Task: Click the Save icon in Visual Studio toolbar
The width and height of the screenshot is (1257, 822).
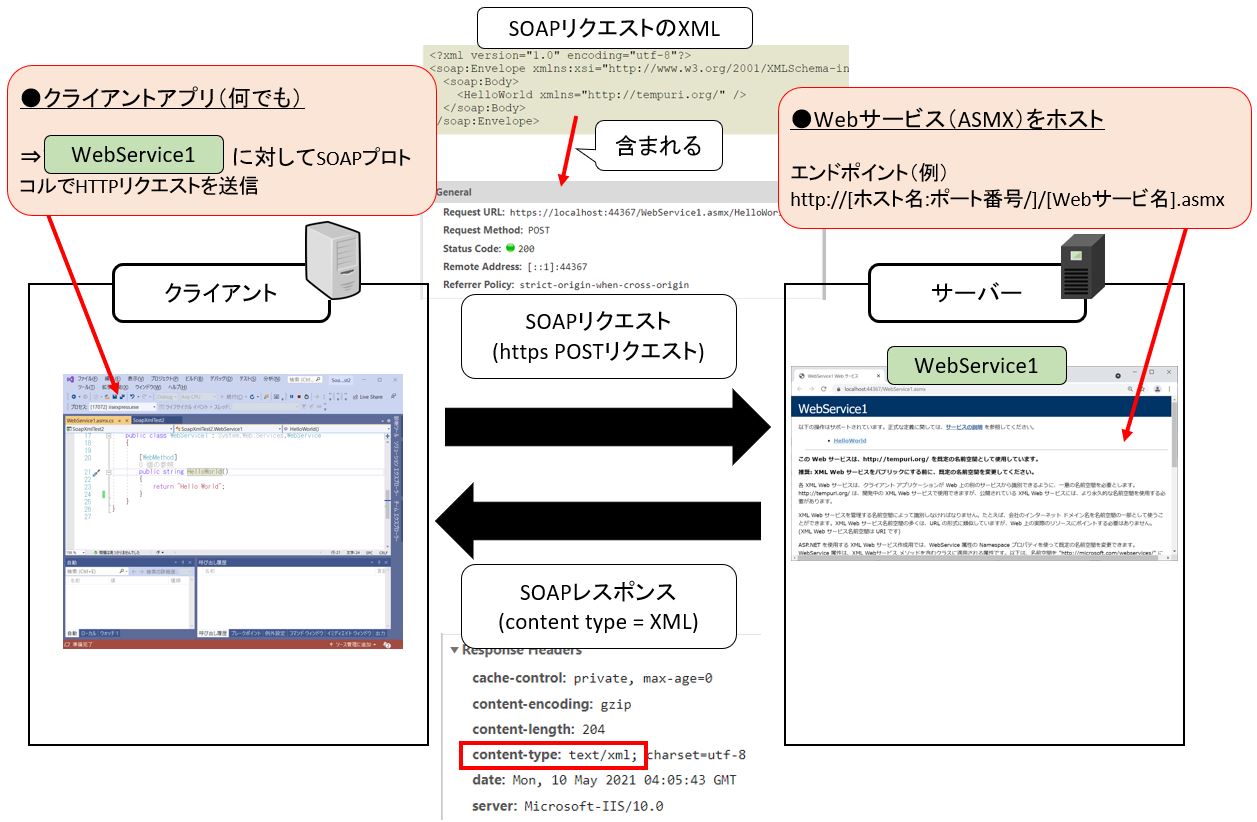Action: 117,396
